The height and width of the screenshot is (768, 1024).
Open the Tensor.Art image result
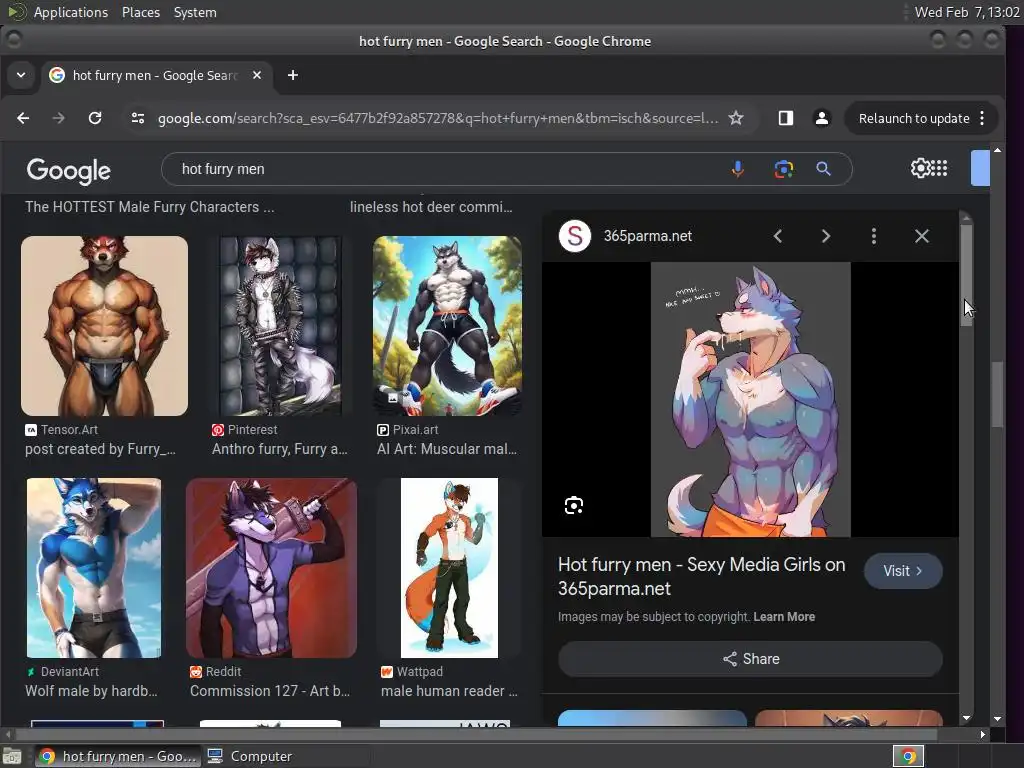point(104,326)
